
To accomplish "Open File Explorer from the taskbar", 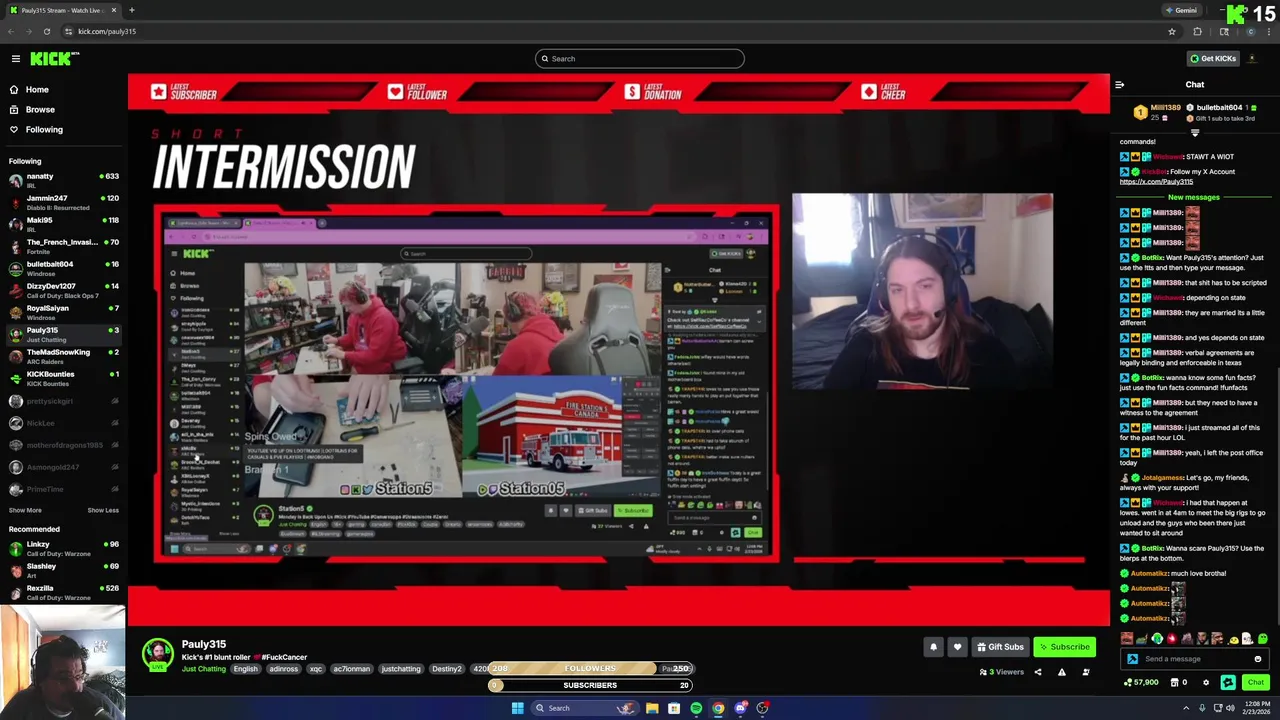I will coord(652,708).
